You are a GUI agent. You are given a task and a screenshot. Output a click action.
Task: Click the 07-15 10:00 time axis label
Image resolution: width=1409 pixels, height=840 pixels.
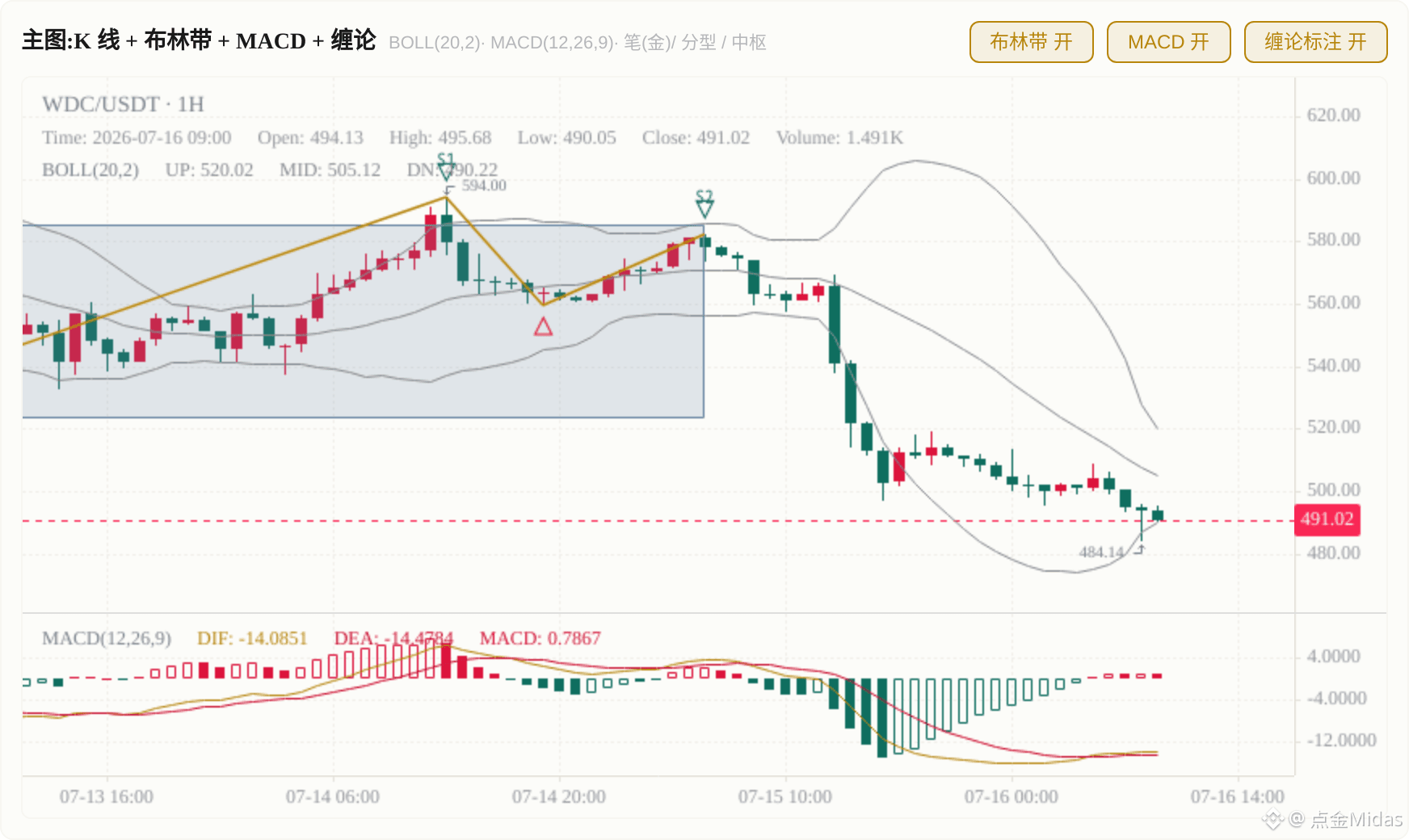coord(784,797)
